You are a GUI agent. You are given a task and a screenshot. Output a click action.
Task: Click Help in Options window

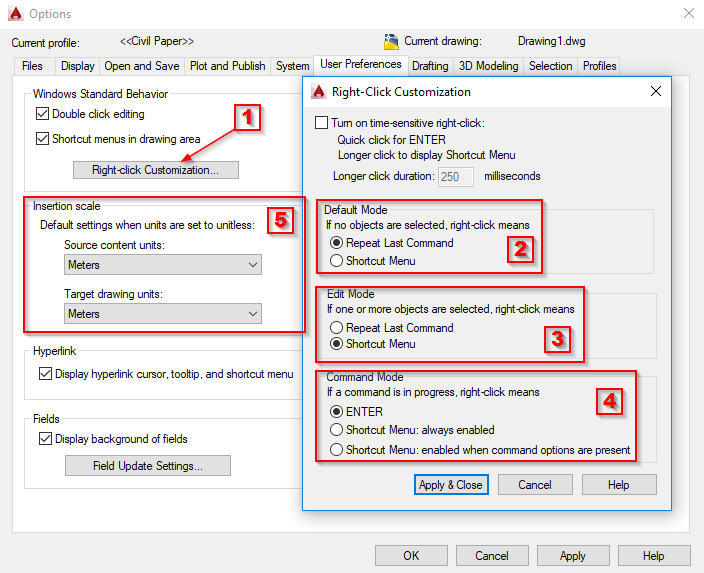tap(654, 555)
